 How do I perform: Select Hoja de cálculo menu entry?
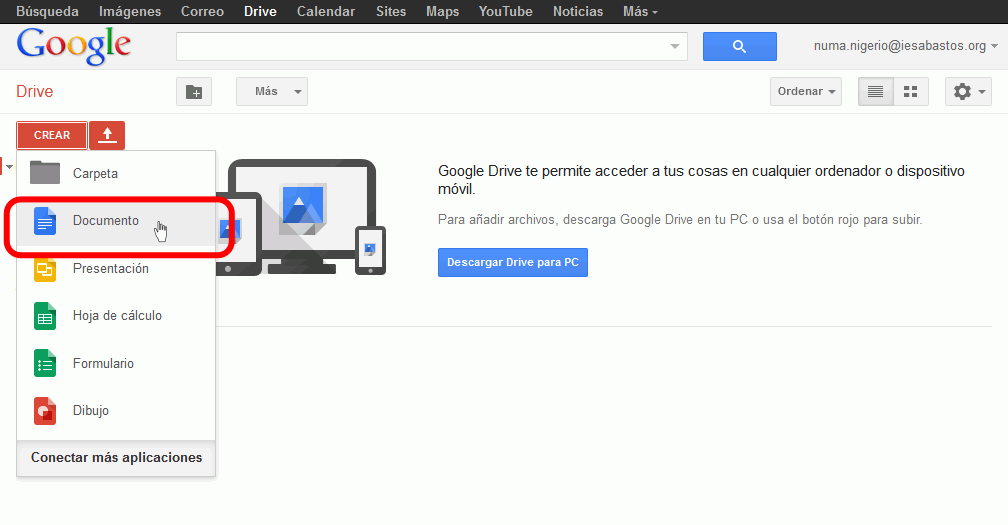click(x=116, y=316)
